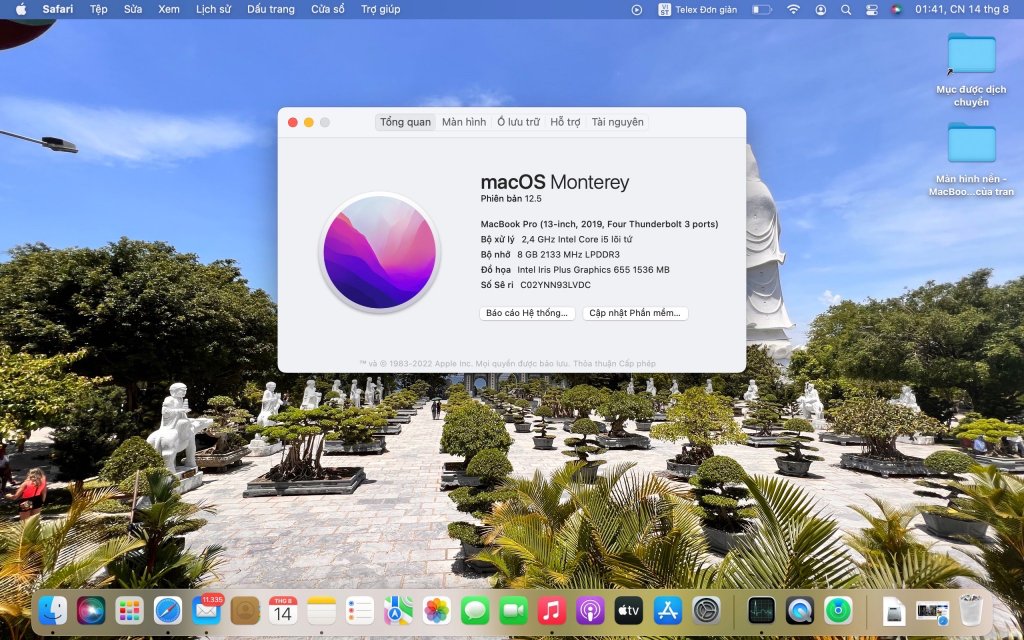The width and height of the screenshot is (1024, 640).
Task: Open the Tệp menu
Action: pos(99,9)
